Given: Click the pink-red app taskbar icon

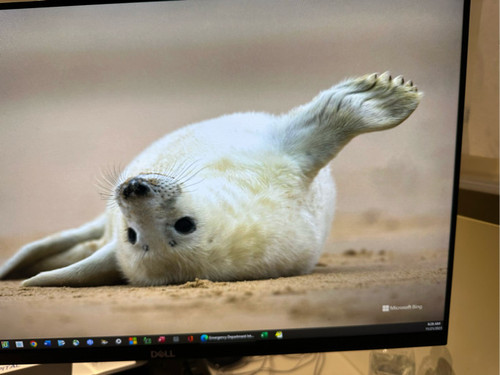Looking at the screenshot, I should coord(162,340).
